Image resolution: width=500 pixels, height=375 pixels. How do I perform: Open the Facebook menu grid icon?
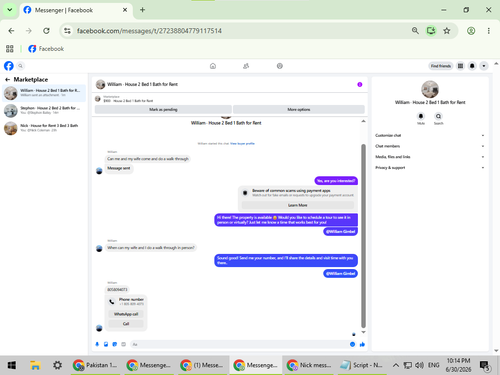pos(460,66)
